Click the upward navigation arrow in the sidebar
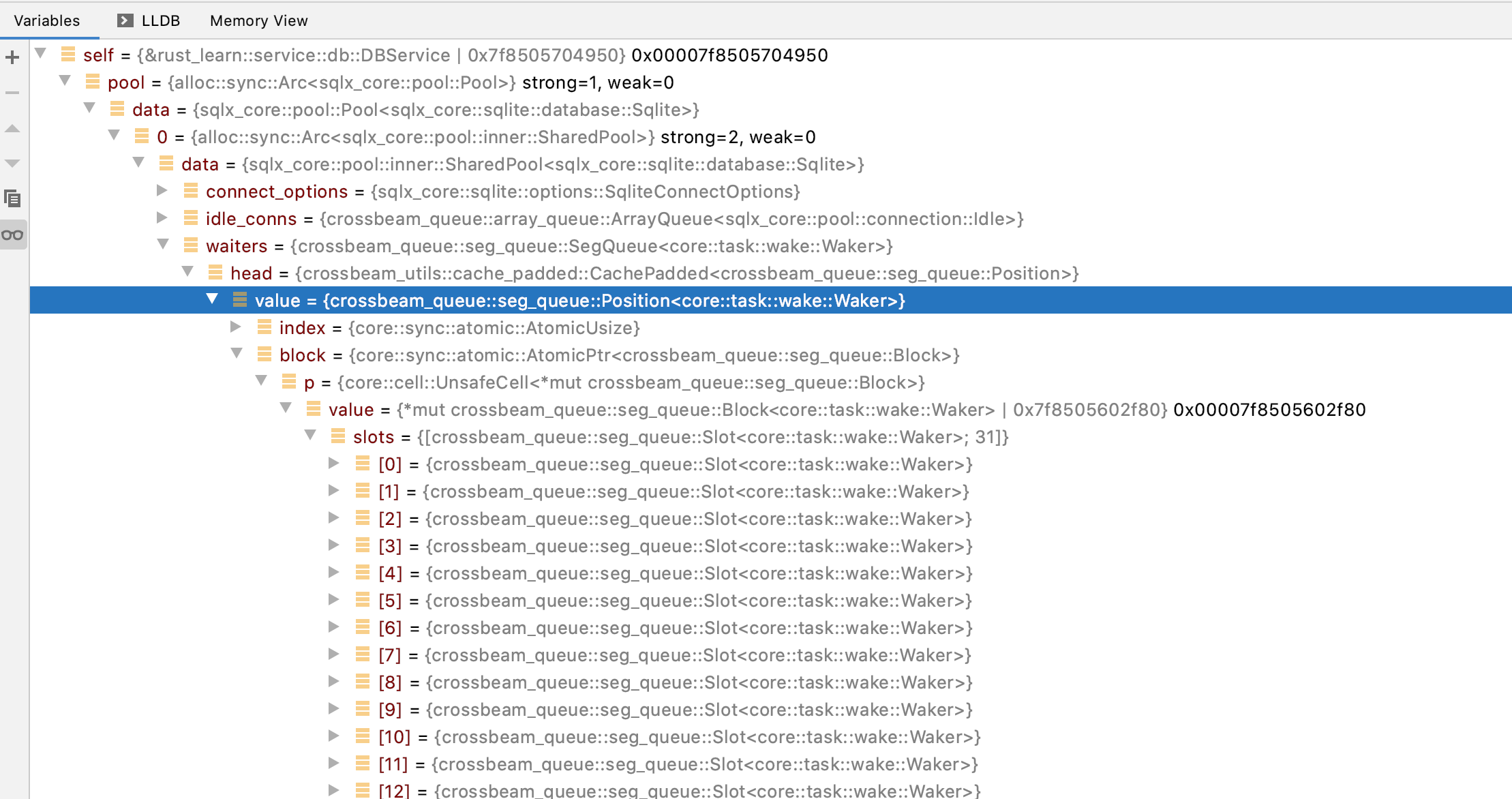Screen dimensions: 1512x799 [12, 128]
